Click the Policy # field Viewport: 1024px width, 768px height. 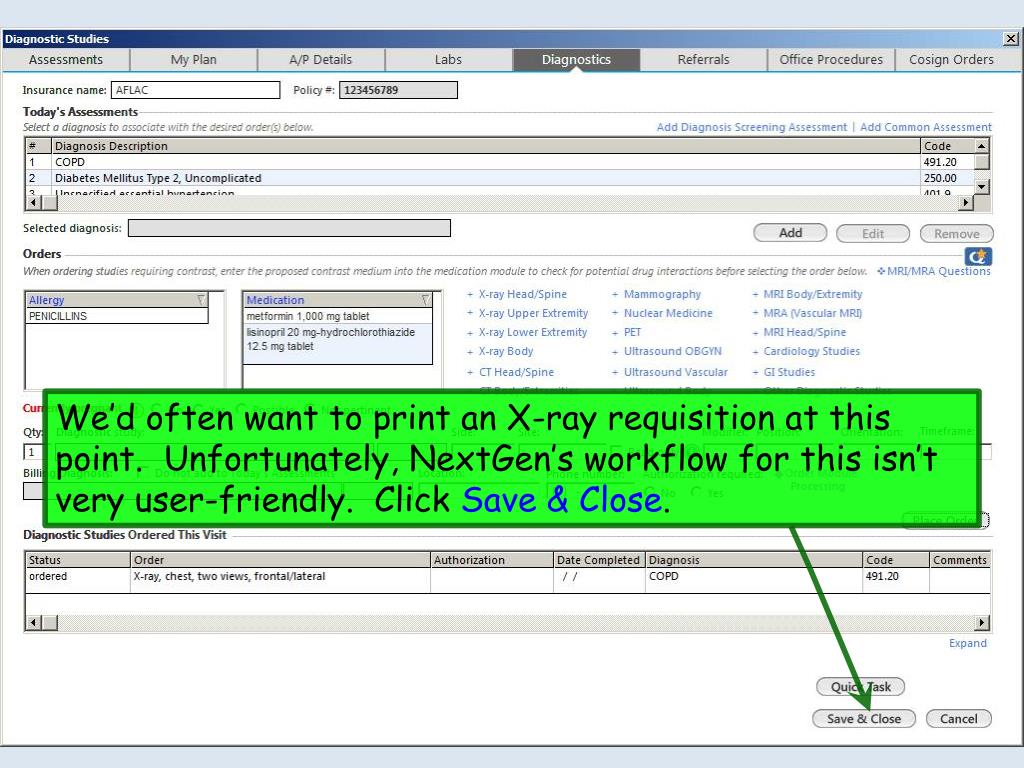click(x=398, y=90)
